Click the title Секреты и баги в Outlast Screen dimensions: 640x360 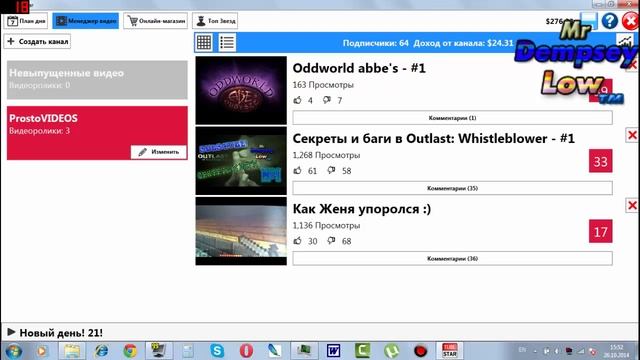click(433, 139)
